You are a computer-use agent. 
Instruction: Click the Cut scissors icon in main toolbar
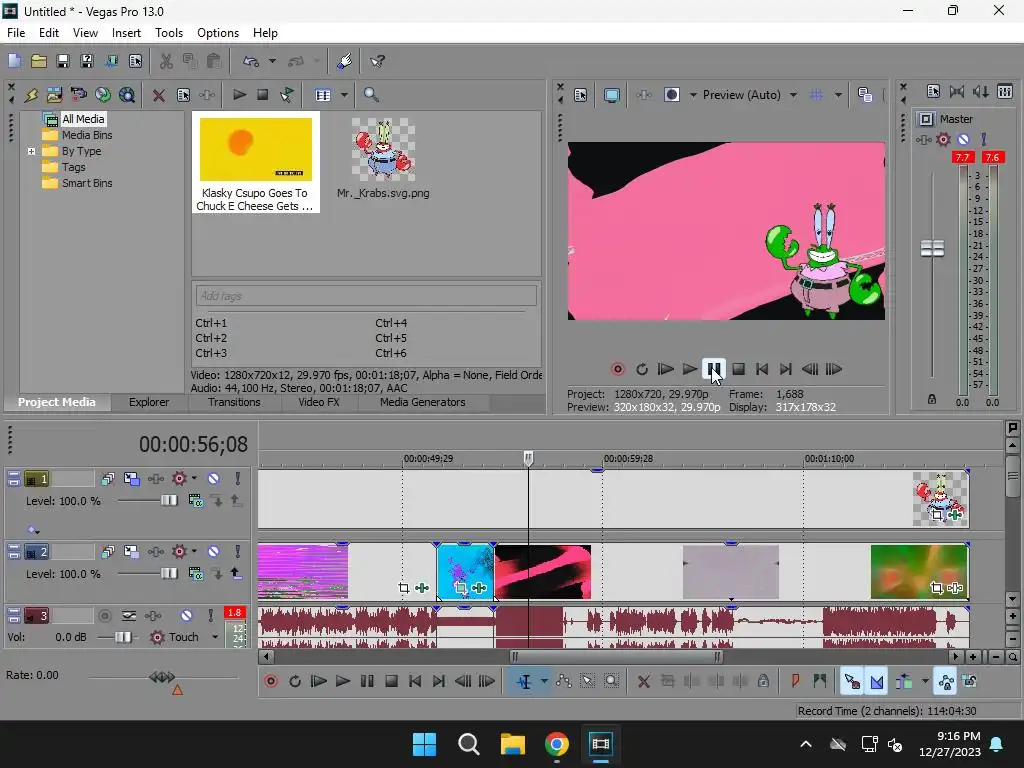tap(166, 61)
